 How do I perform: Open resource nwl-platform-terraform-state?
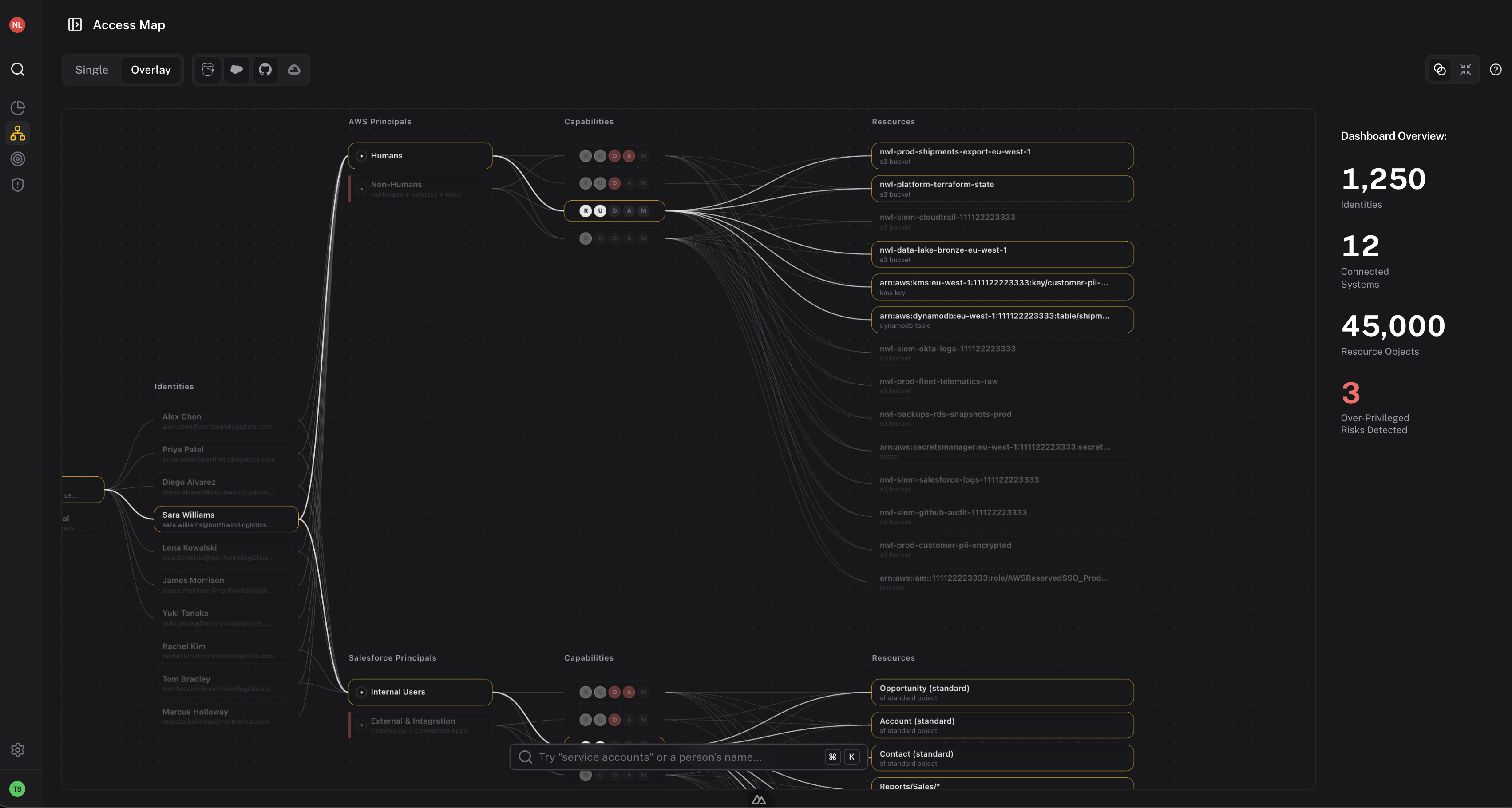[1002, 189]
